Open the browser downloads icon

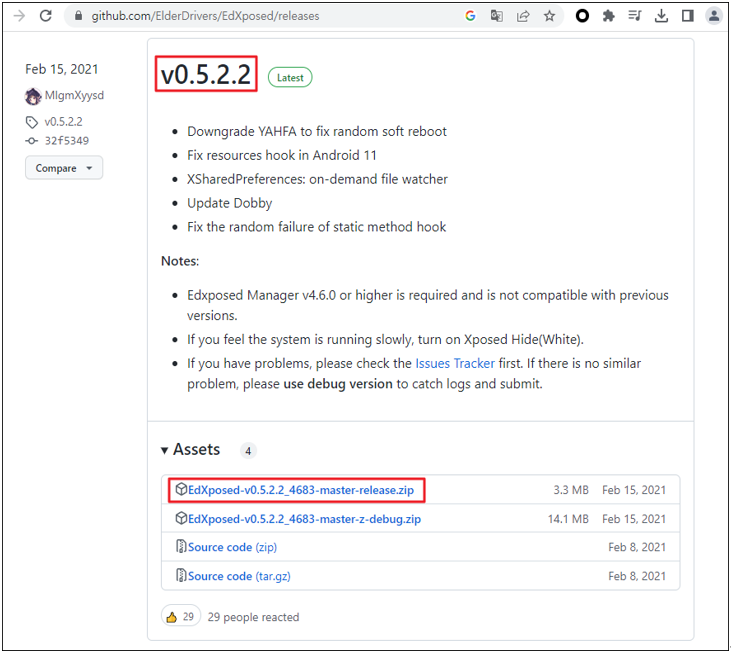coord(661,16)
